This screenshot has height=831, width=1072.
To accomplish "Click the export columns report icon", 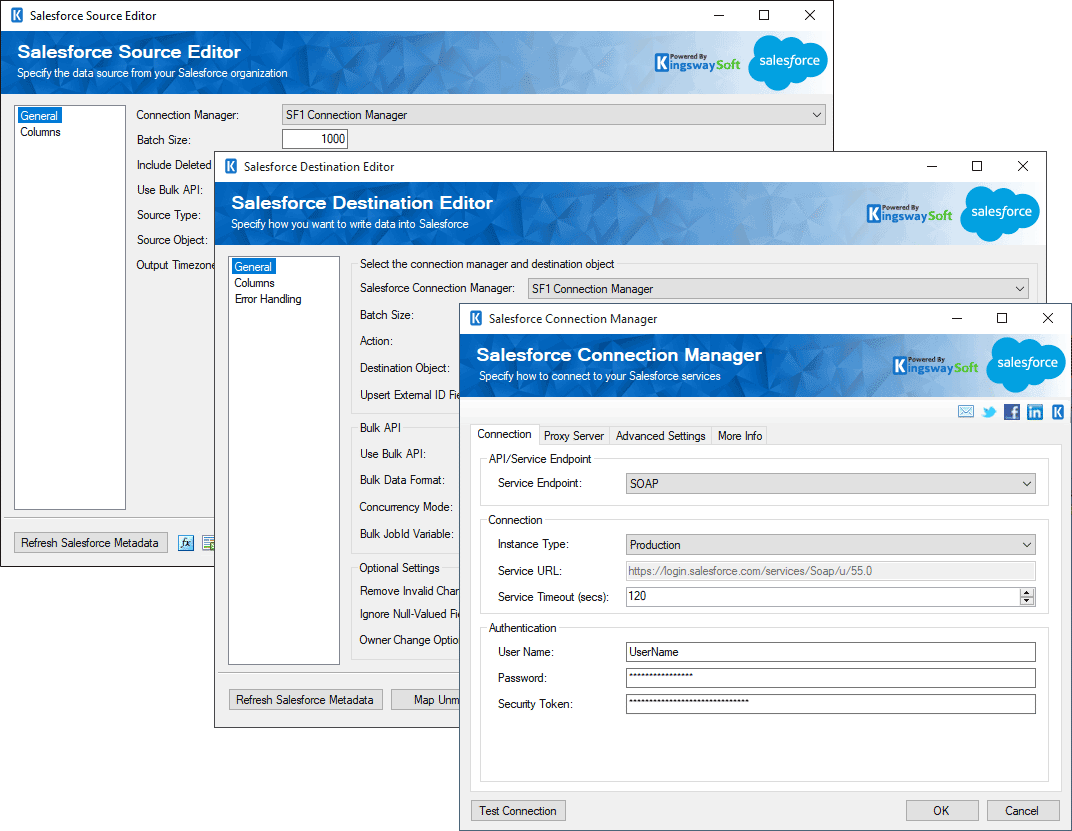I will [207, 542].
